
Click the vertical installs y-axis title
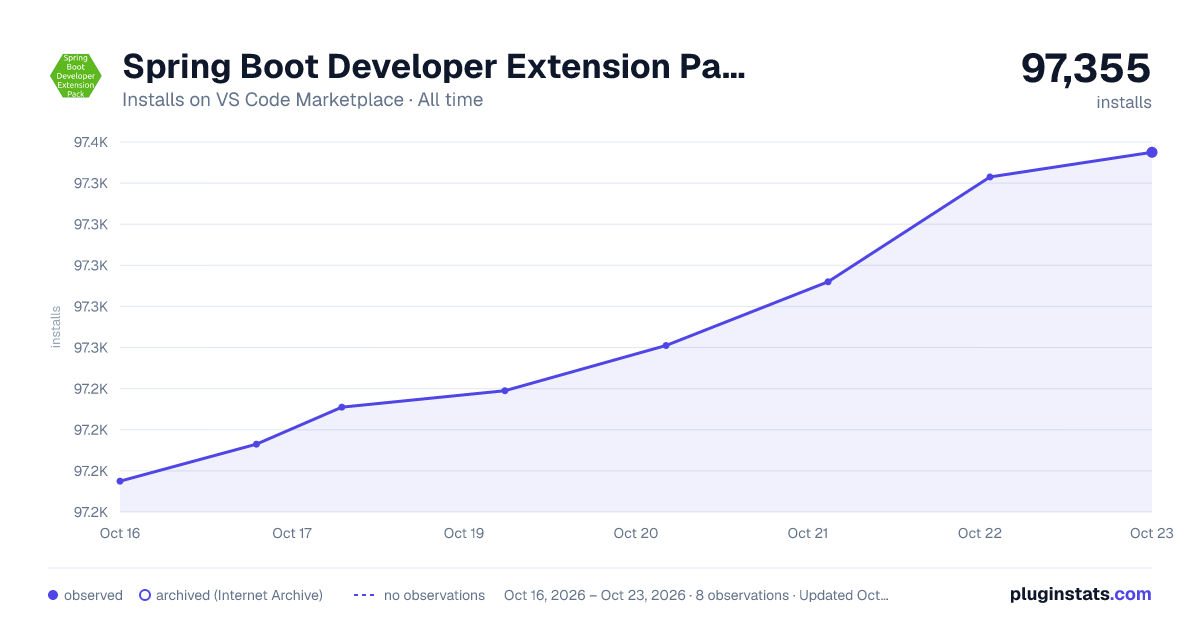point(56,327)
